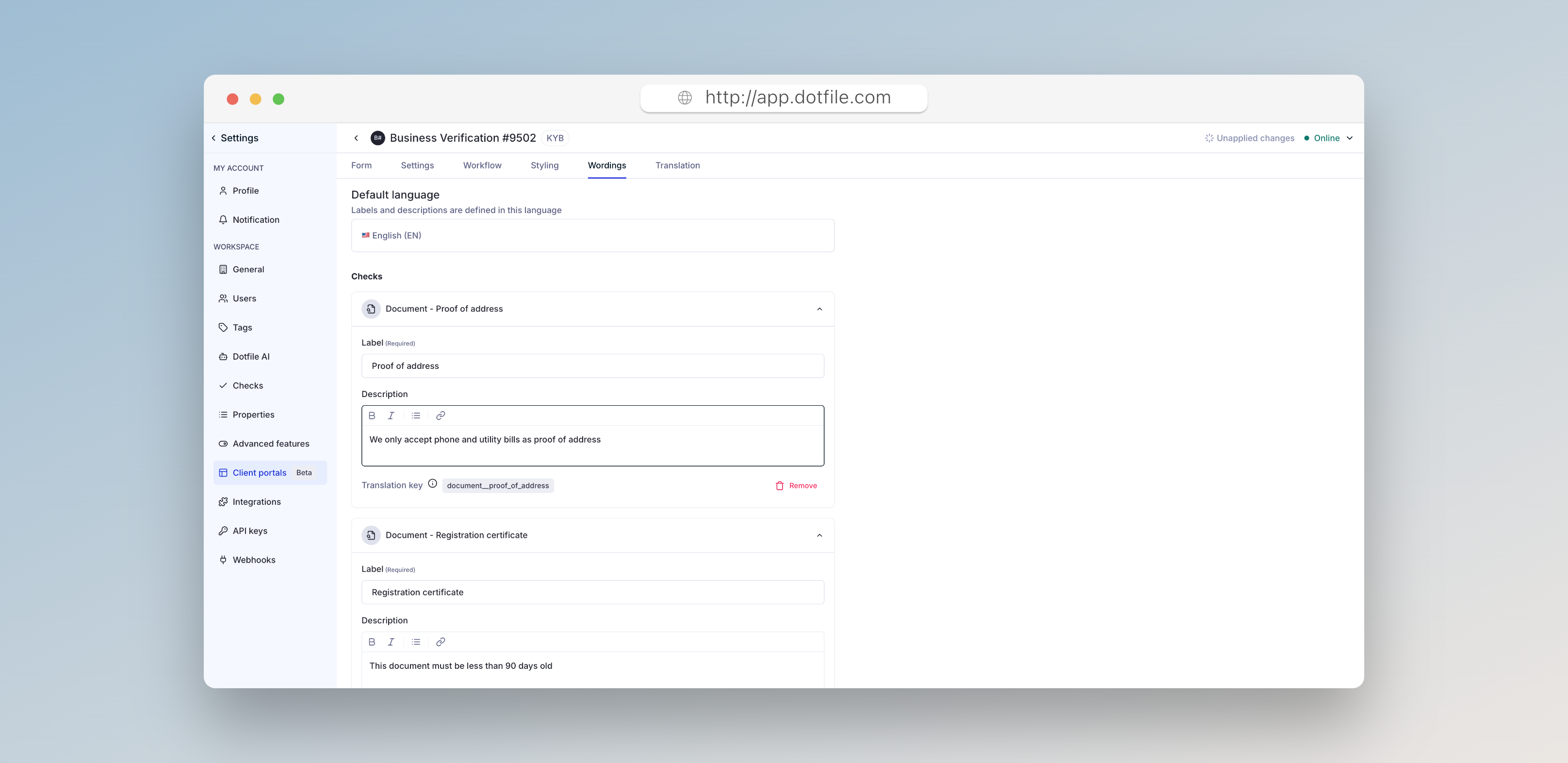Toggle bold in Registration certificate description
1568x763 pixels.
coord(372,642)
